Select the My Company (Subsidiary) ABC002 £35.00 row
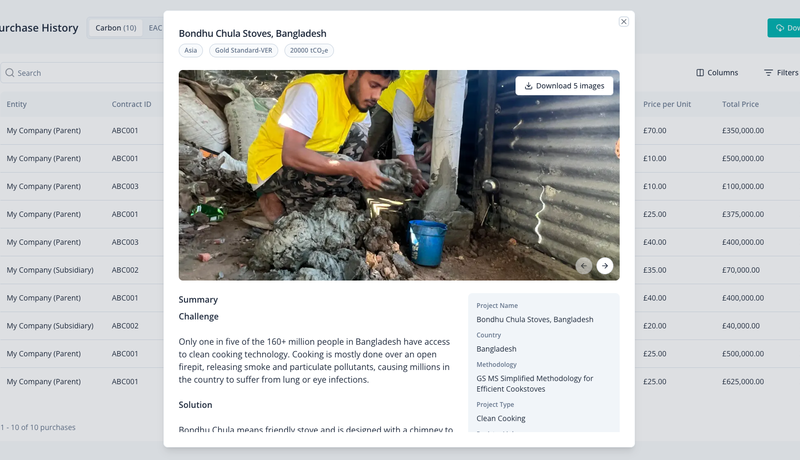 pyautogui.click(x=400, y=270)
